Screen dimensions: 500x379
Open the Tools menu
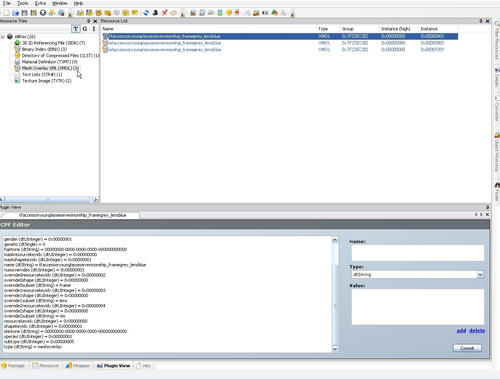22,3
